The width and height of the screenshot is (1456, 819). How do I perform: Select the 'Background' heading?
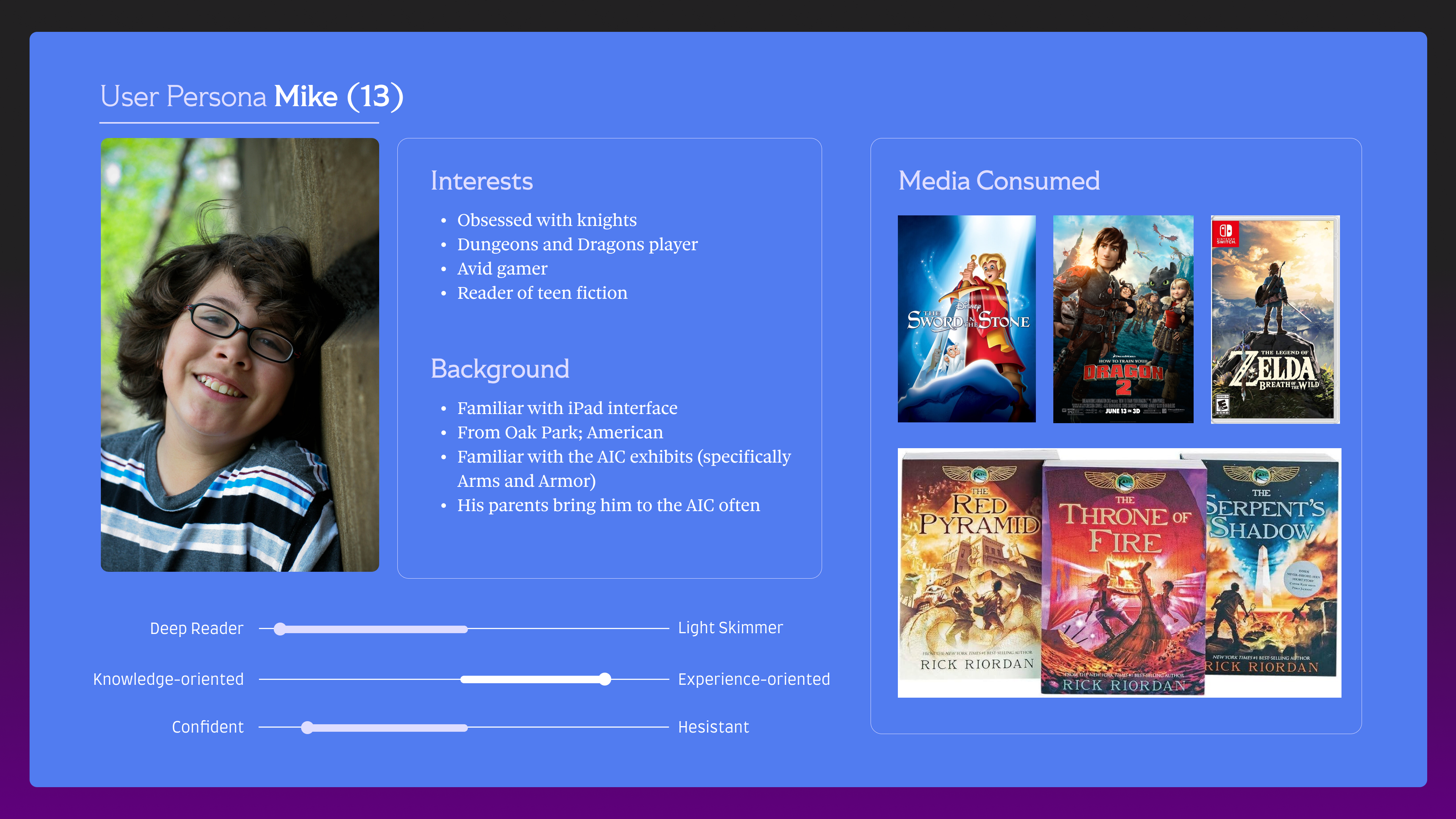[x=500, y=369]
